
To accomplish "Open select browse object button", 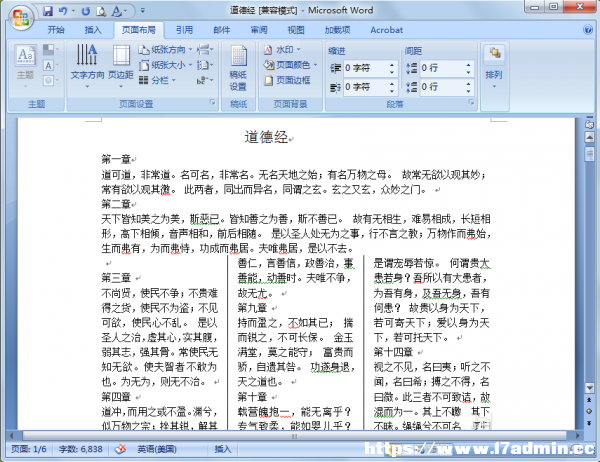I will point(590,411).
